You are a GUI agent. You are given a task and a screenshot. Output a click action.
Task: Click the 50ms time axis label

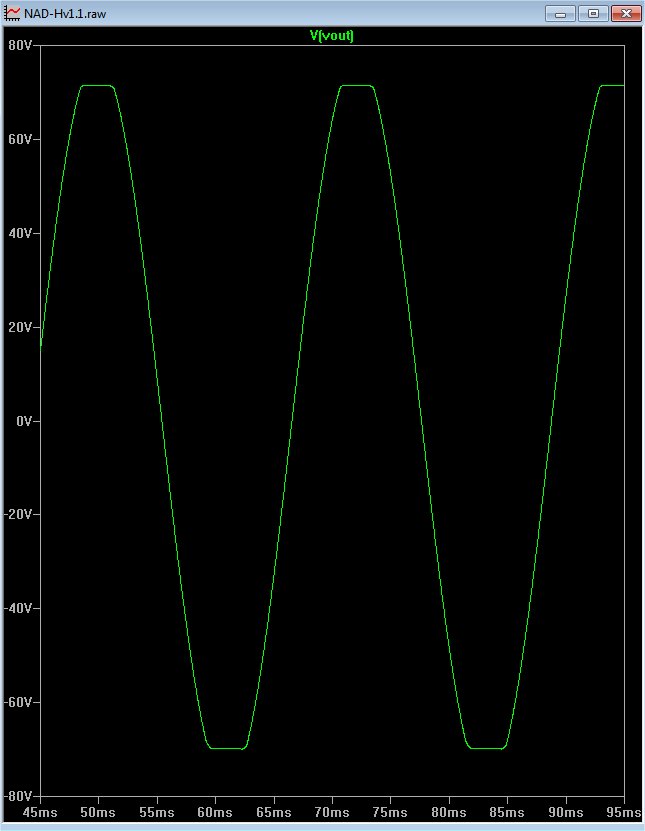pos(98,812)
